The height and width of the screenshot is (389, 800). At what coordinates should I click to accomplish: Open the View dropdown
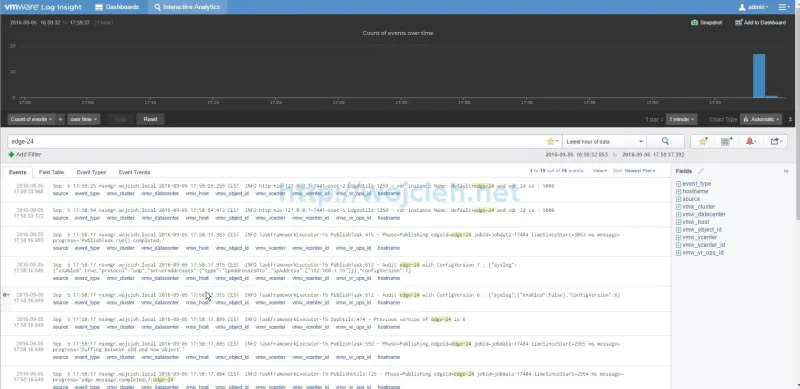[x=599, y=171]
